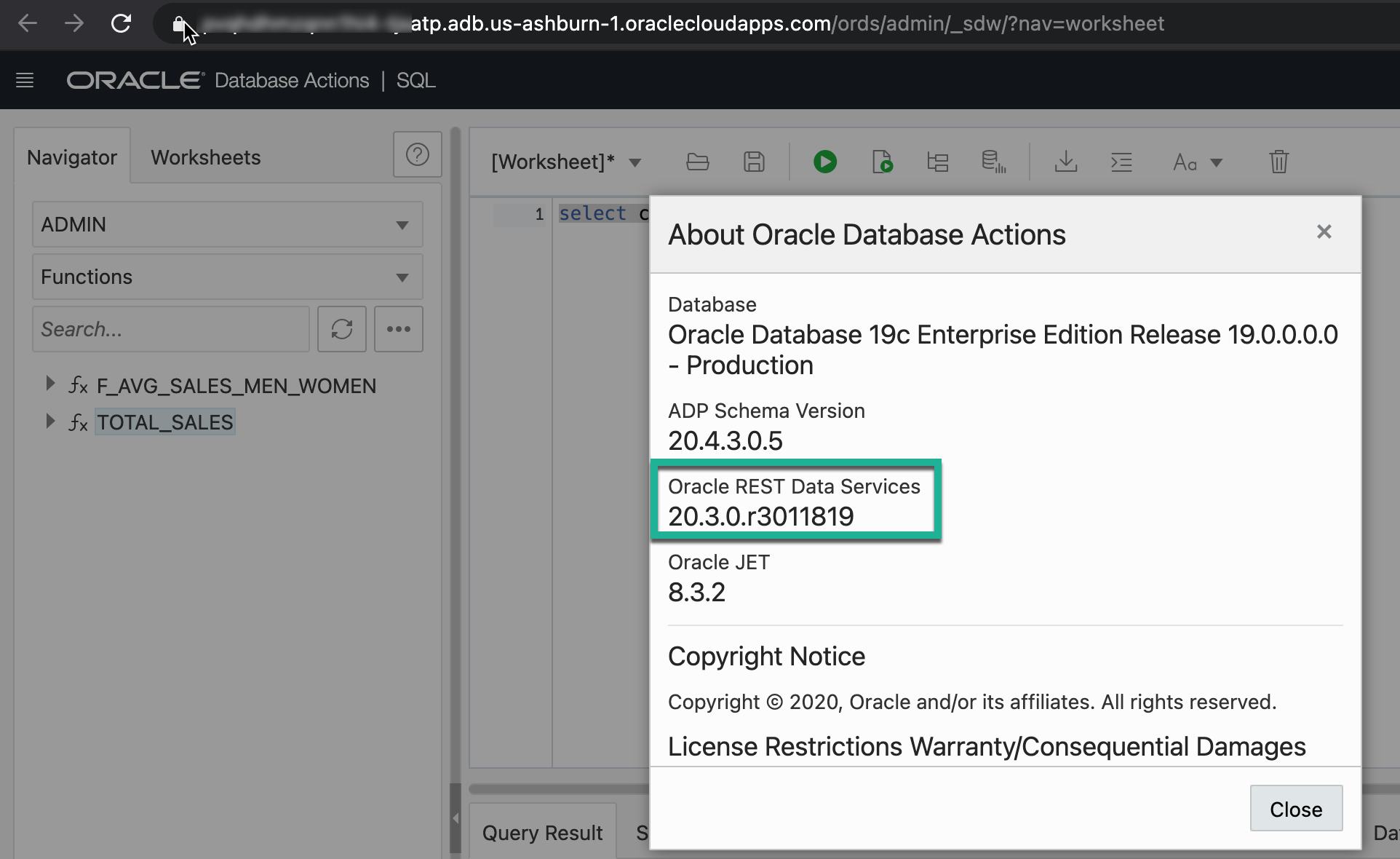1400x859 pixels.
Task: Switch to the Navigator tab
Action: (x=72, y=157)
